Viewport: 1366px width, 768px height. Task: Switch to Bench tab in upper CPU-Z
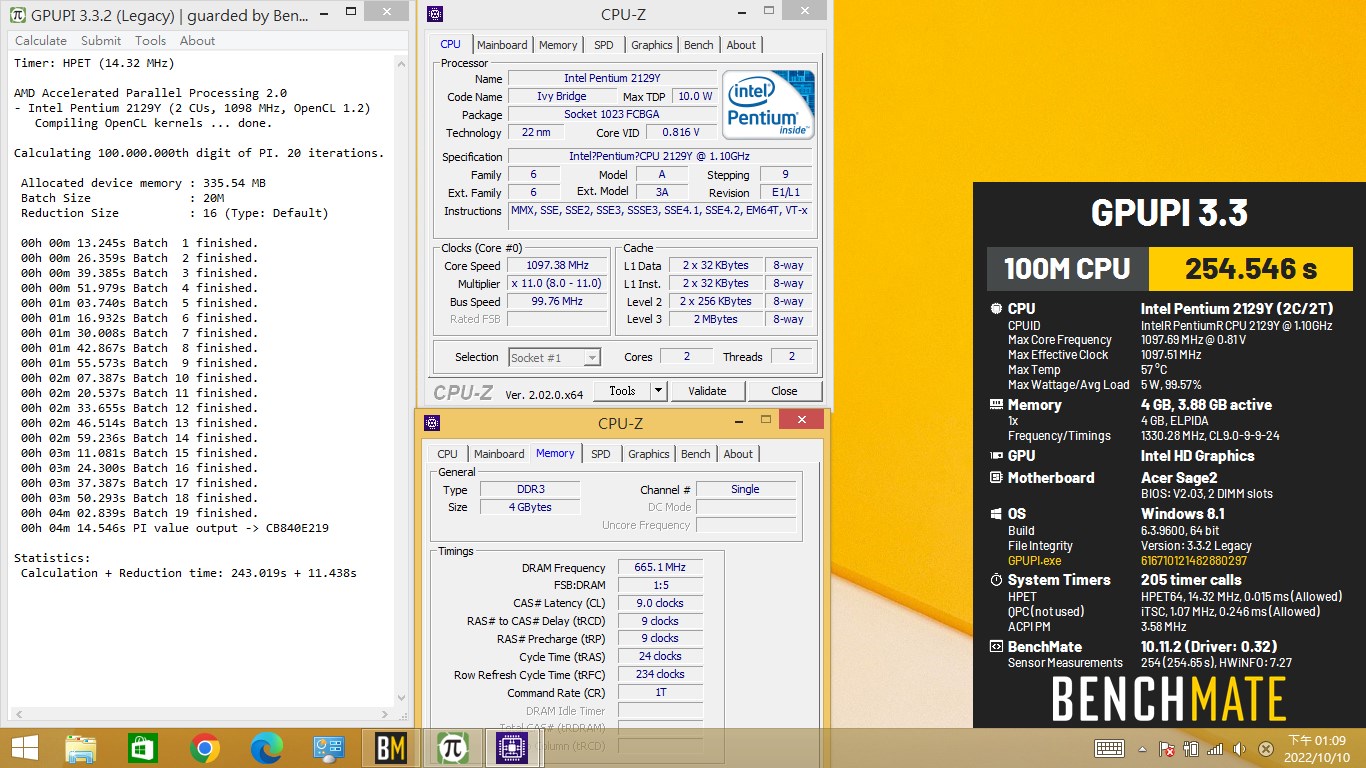pos(699,45)
